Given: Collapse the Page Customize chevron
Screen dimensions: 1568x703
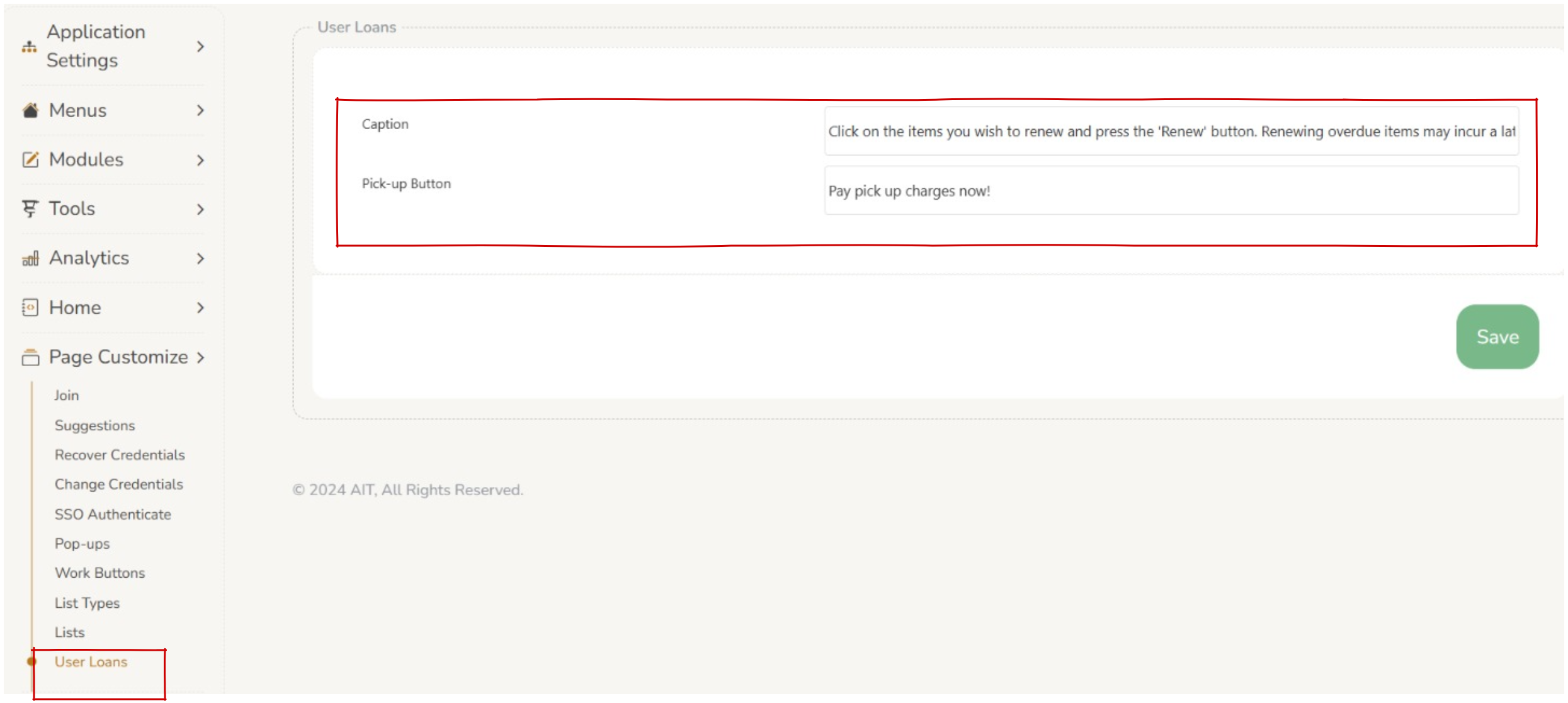Looking at the screenshot, I should [x=200, y=357].
